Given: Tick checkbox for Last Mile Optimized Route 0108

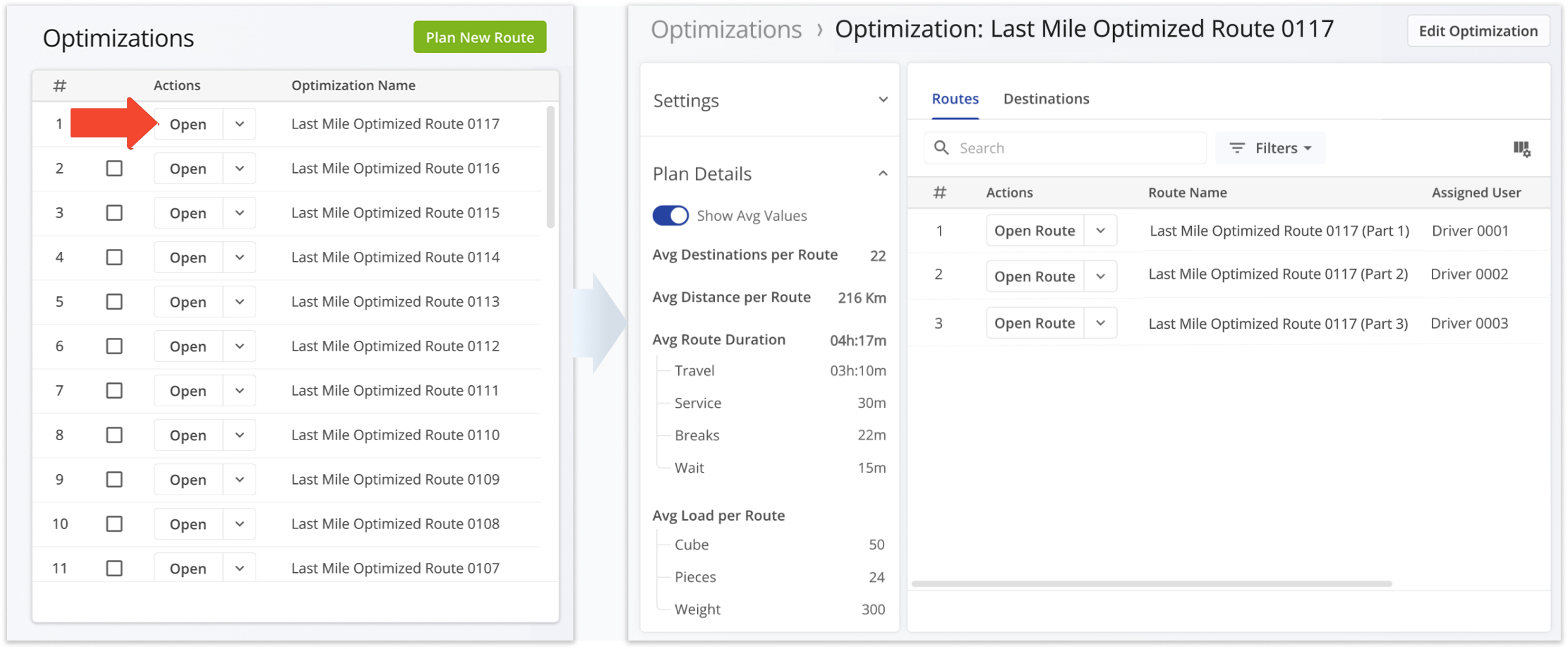Looking at the screenshot, I should pyautogui.click(x=114, y=524).
